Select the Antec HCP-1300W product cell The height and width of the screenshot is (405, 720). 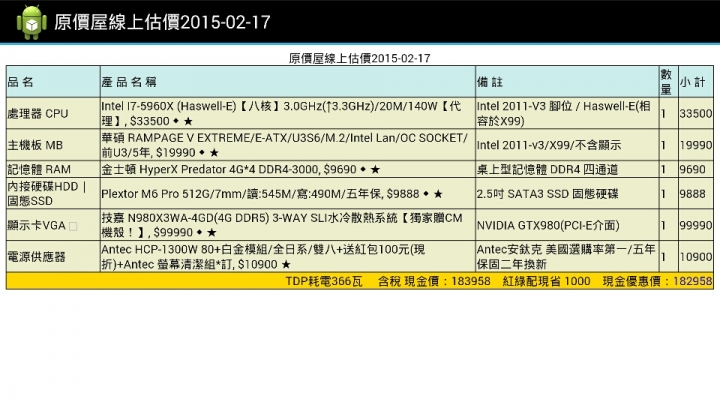click(288, 257)
